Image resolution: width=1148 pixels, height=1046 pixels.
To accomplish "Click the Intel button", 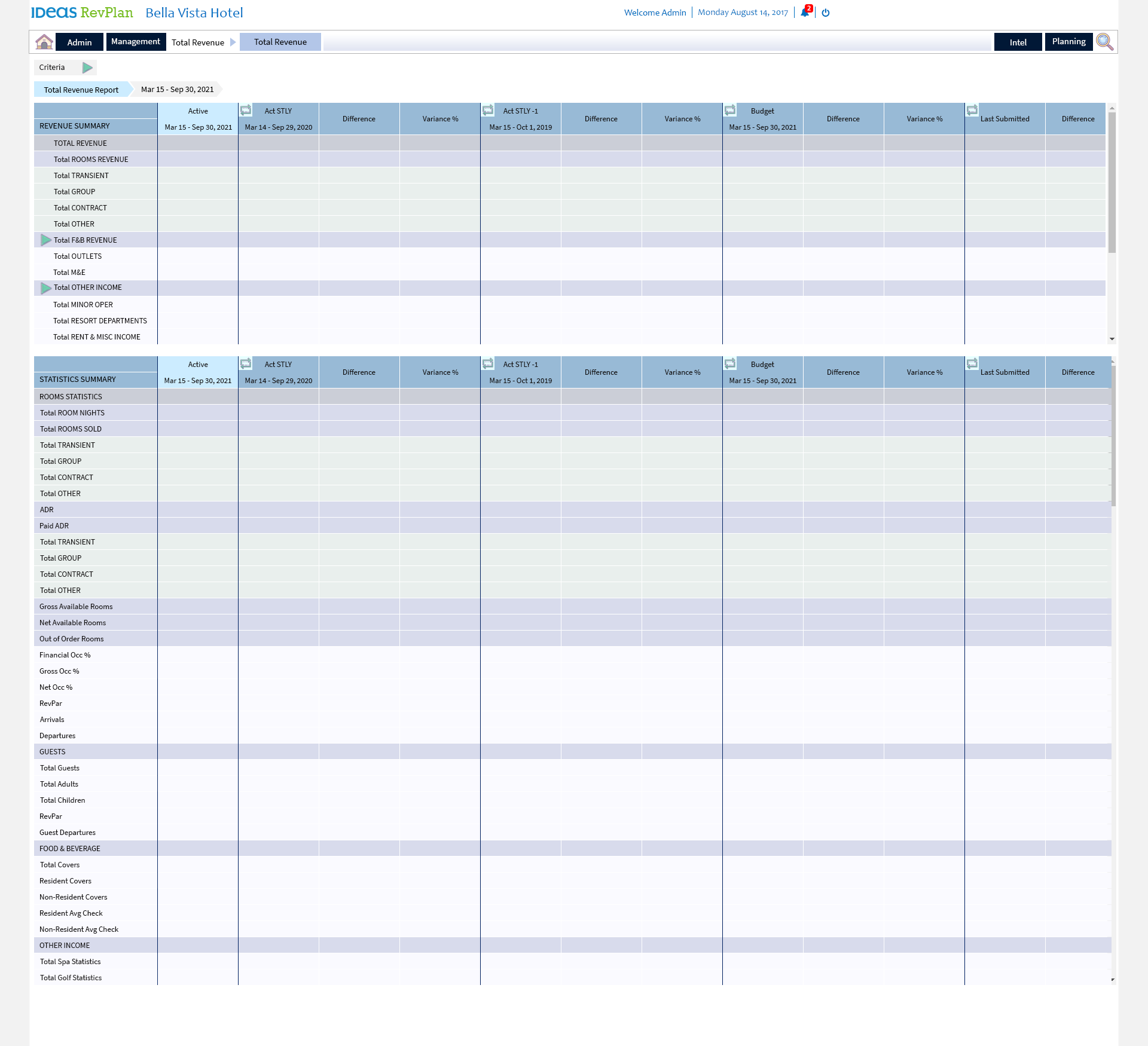I will tap(1018, 42).
